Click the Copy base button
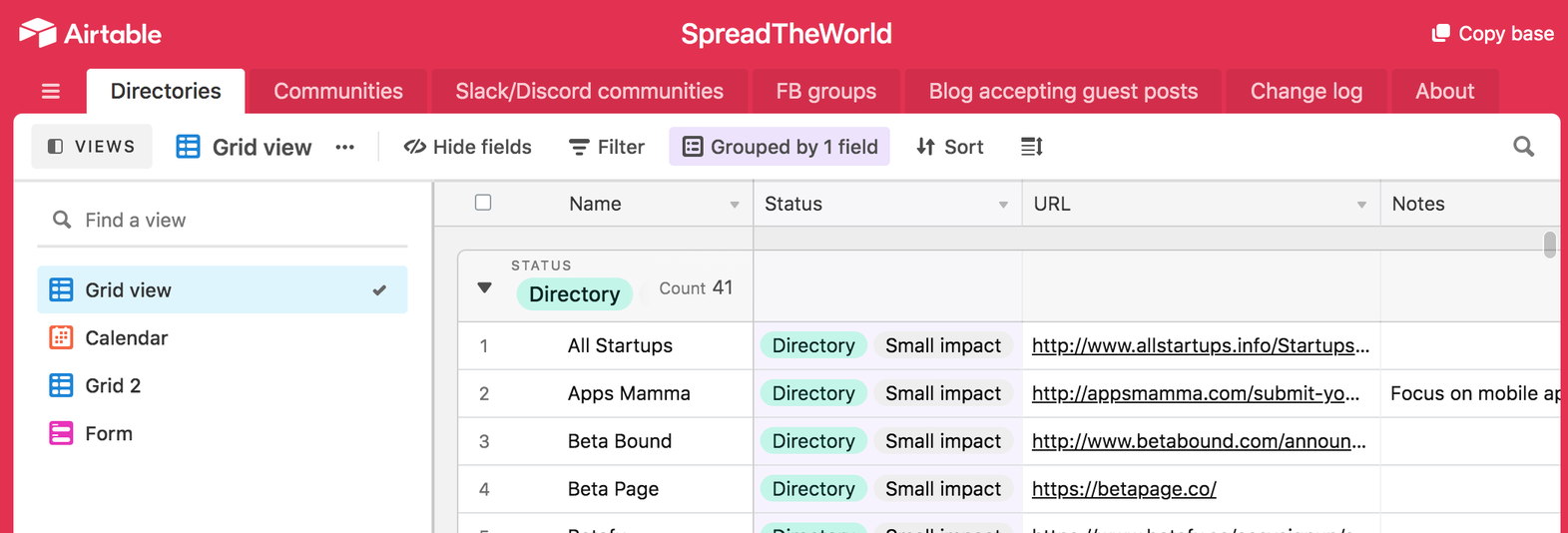Screen dimensions: 1568x533 (1492, 33)
